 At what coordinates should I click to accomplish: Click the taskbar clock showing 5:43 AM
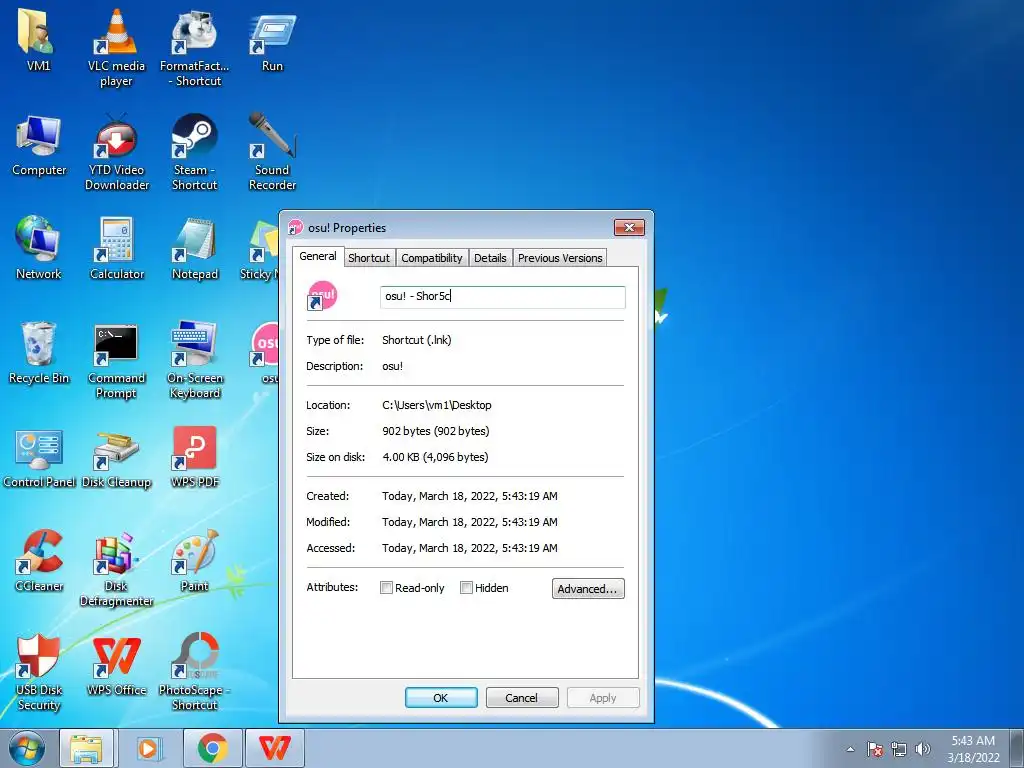973,749
